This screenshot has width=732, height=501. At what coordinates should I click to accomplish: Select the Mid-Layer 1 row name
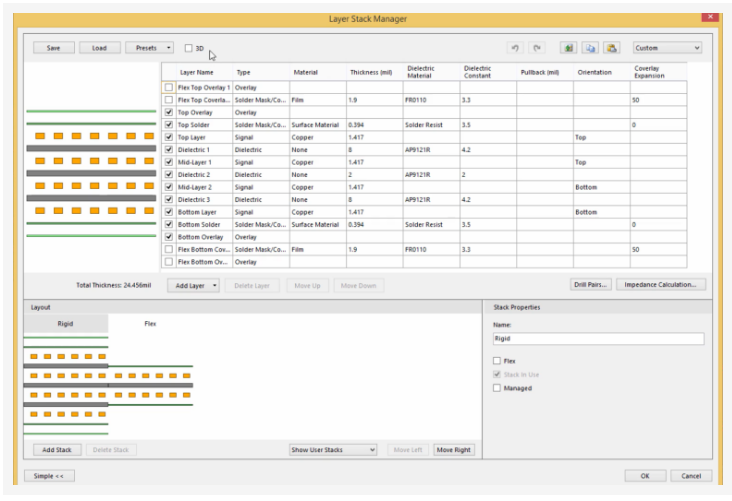coord(196,162)
